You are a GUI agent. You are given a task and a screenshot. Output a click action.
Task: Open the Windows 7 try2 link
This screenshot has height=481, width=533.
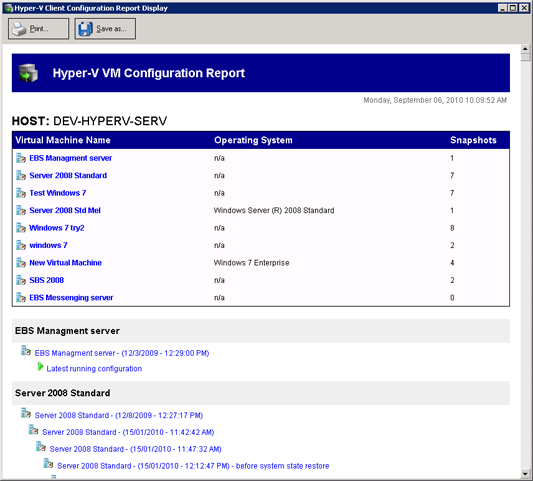[x=57, y=228]
